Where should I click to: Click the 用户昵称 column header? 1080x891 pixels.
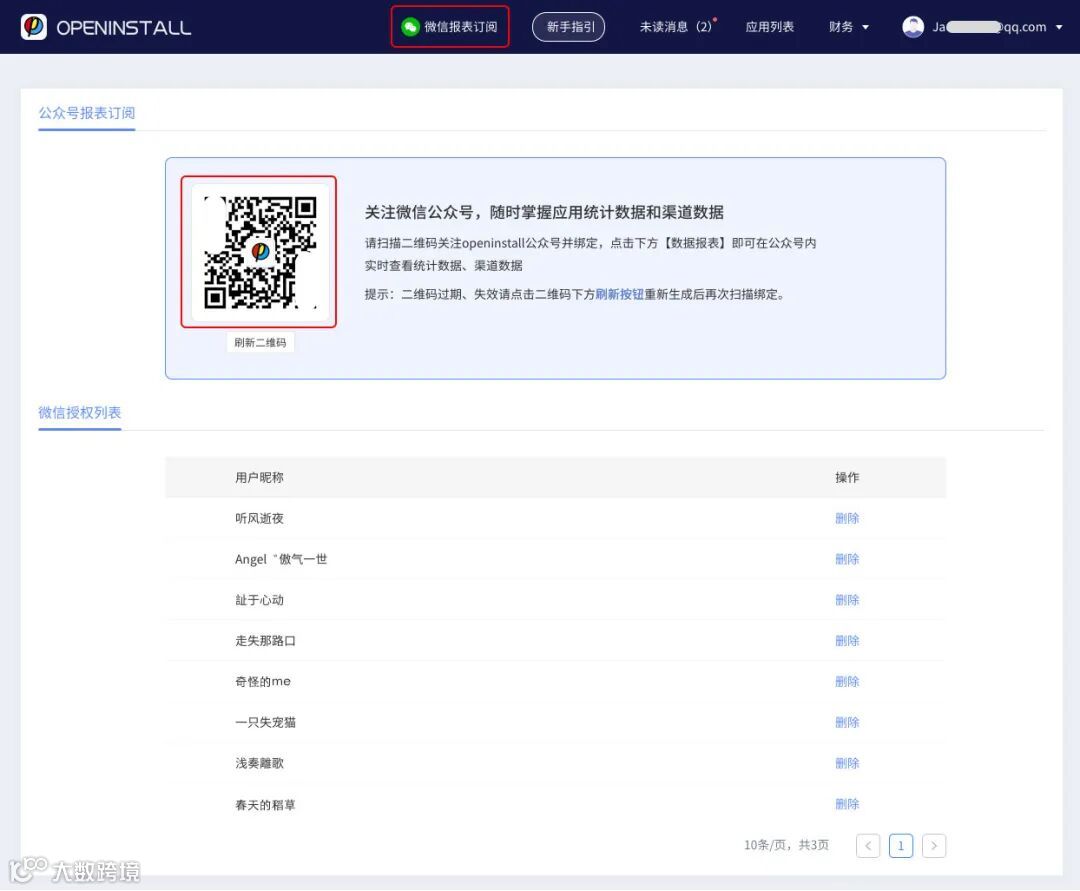259,477
